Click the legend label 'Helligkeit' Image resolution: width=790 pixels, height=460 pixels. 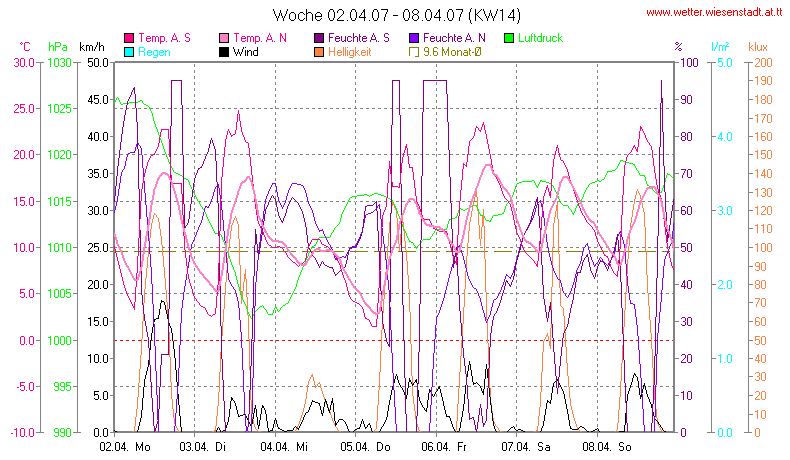point(350,52)
